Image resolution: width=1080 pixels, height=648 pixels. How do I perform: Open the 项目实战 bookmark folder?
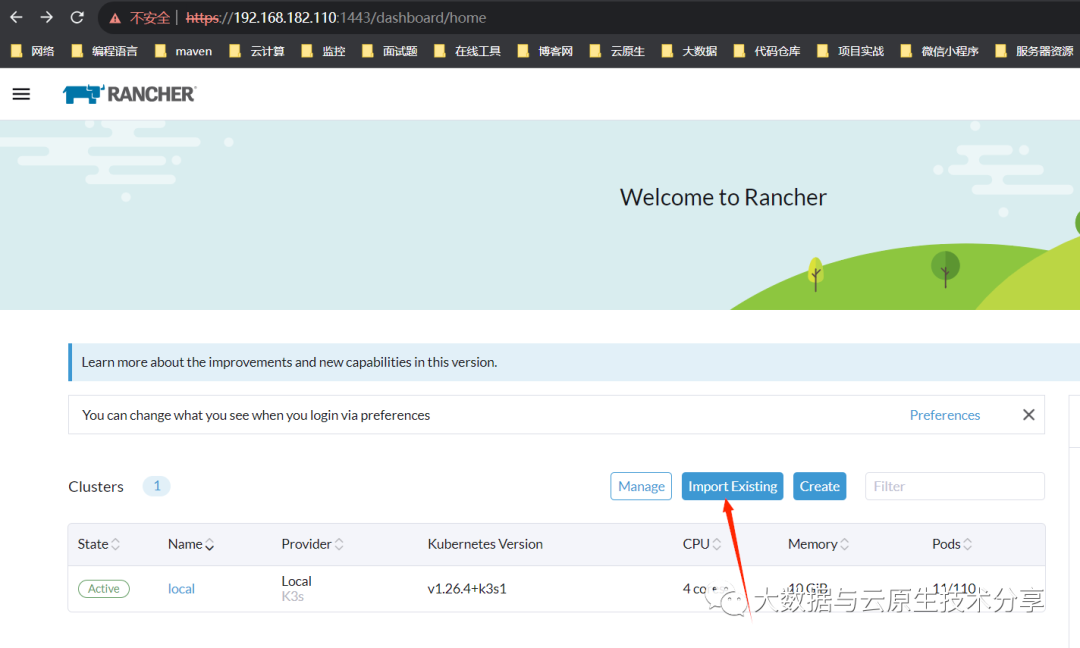pos(850,51)
